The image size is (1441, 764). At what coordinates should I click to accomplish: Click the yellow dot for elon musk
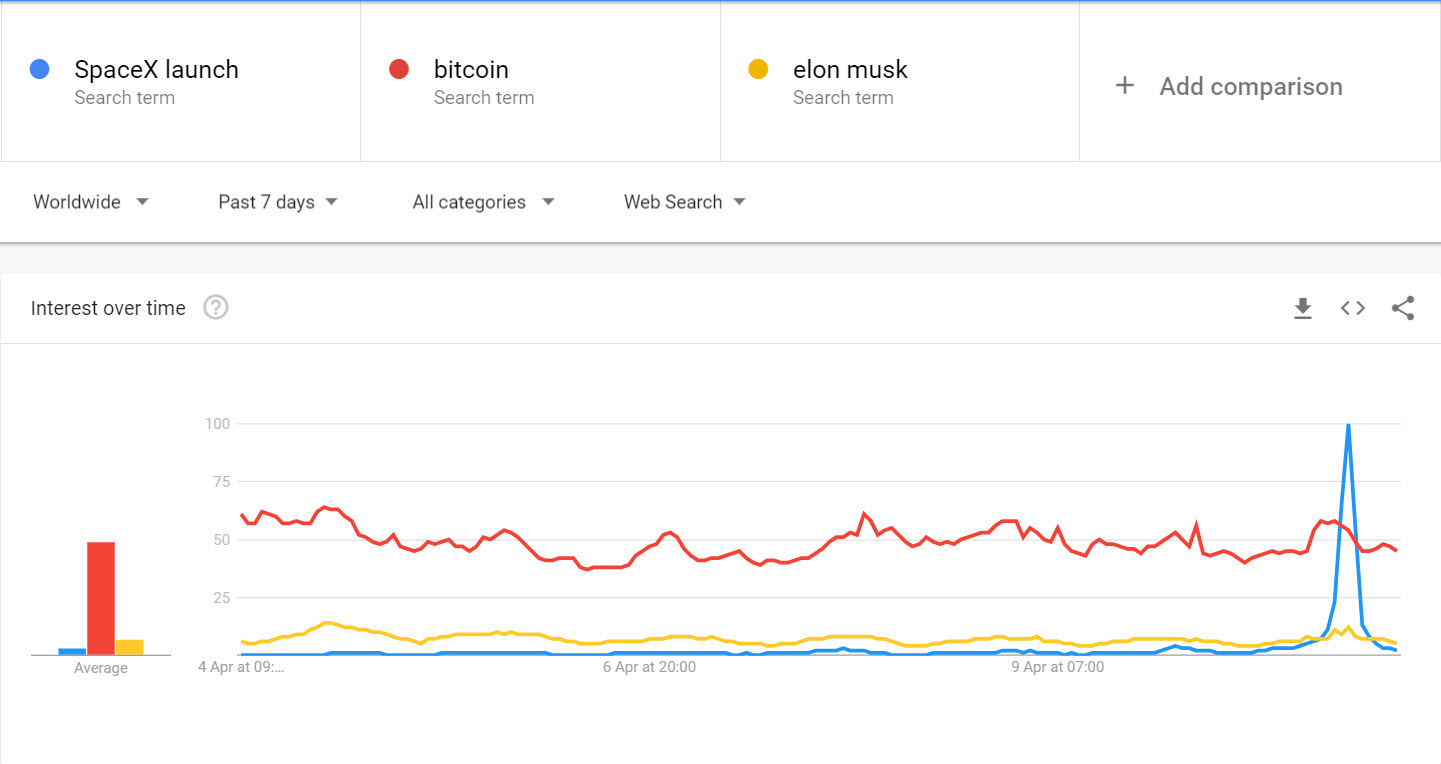click(x=759, y=69)
